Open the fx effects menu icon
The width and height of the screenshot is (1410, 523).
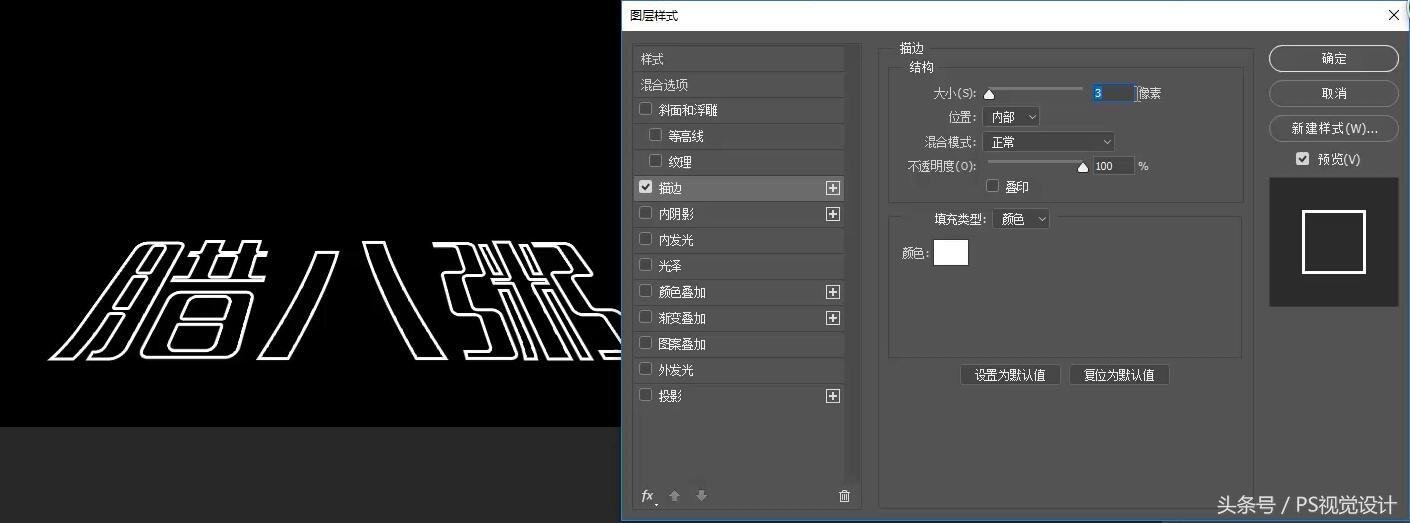click(x=648, y=496)
